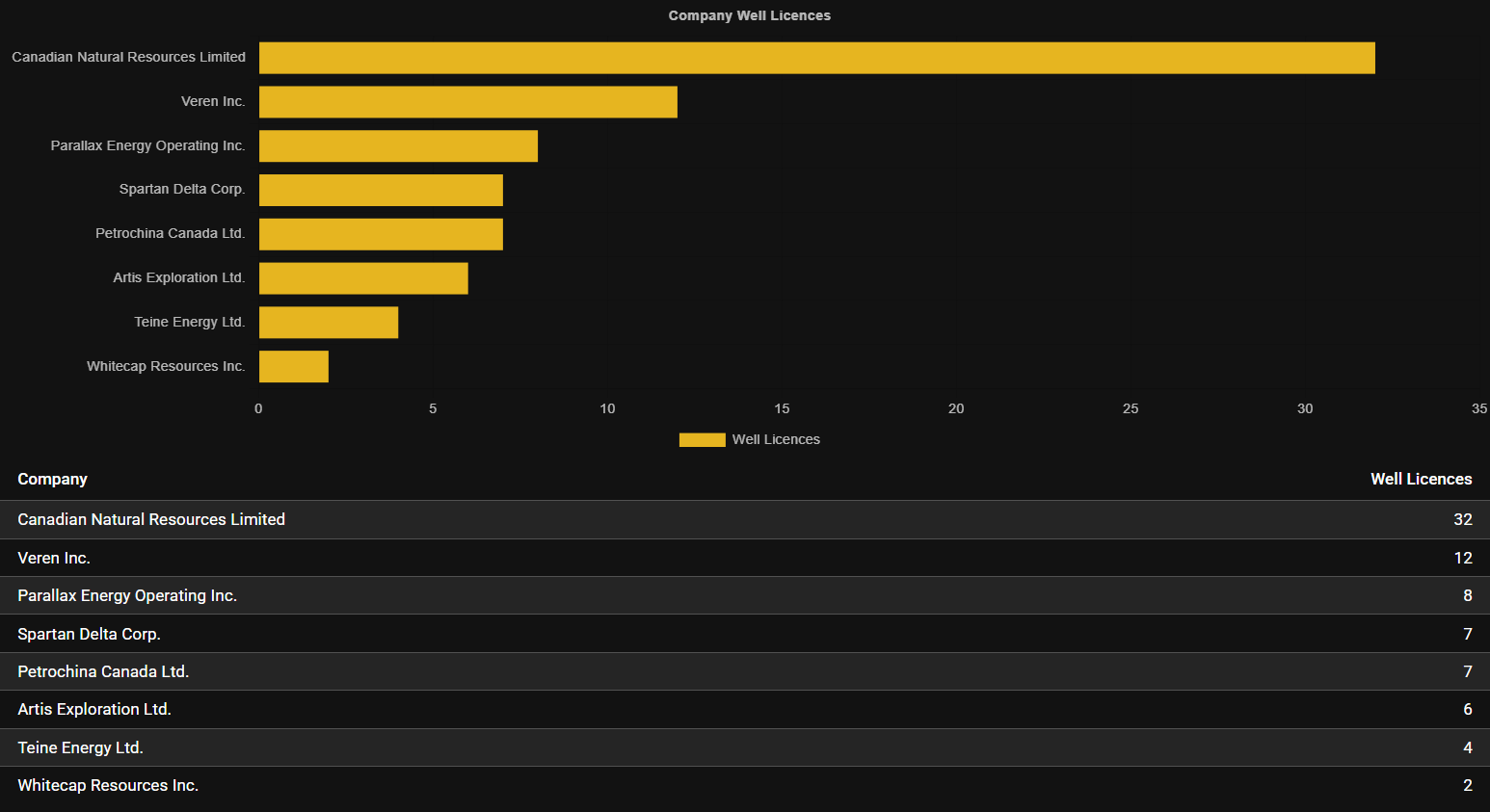Click the value 6 in the table
Viewport: 1490px width, 812px height.
coord(1468,709)
